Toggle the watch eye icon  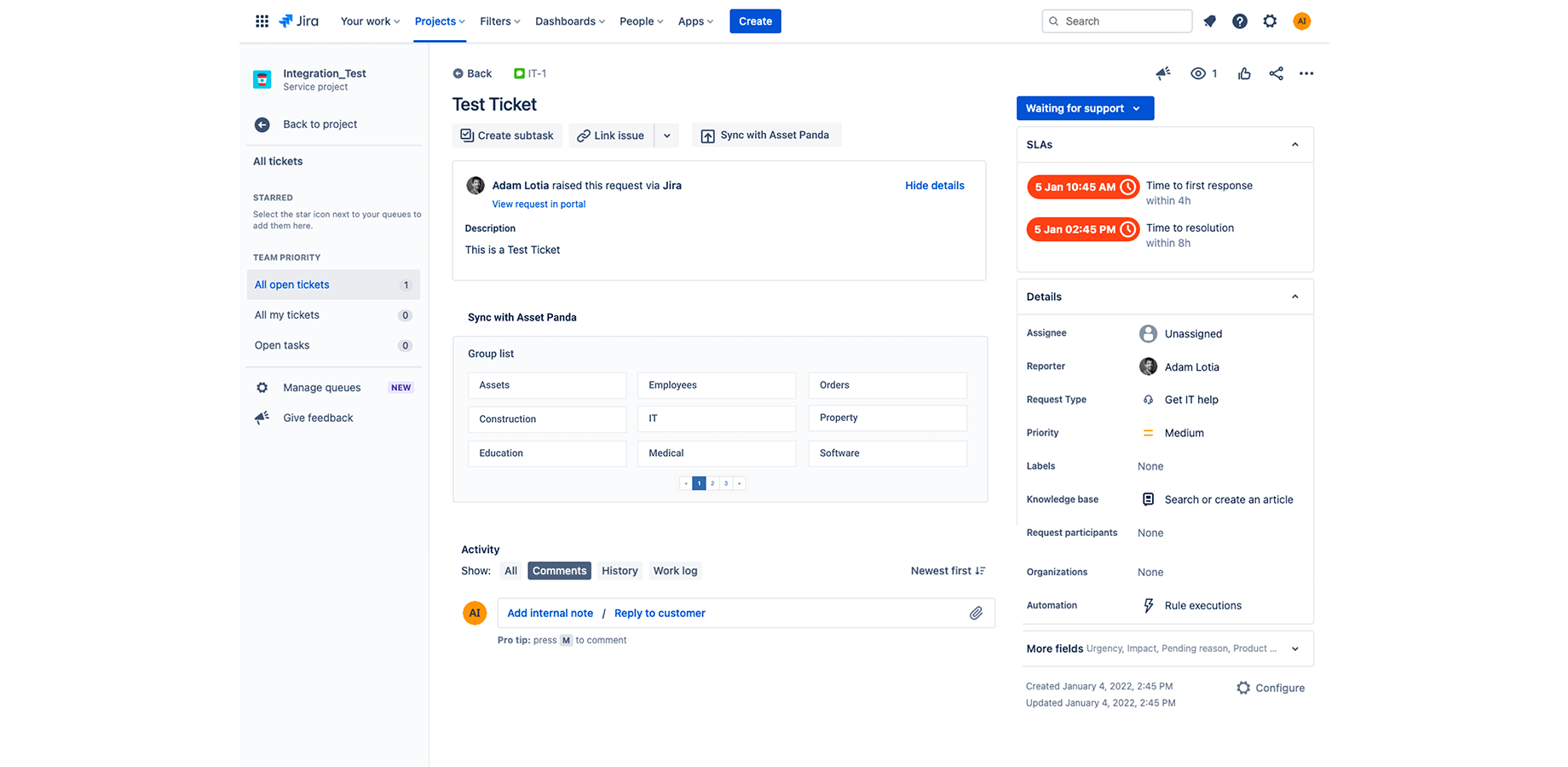pyautogui.click(x=1198, y=73)
